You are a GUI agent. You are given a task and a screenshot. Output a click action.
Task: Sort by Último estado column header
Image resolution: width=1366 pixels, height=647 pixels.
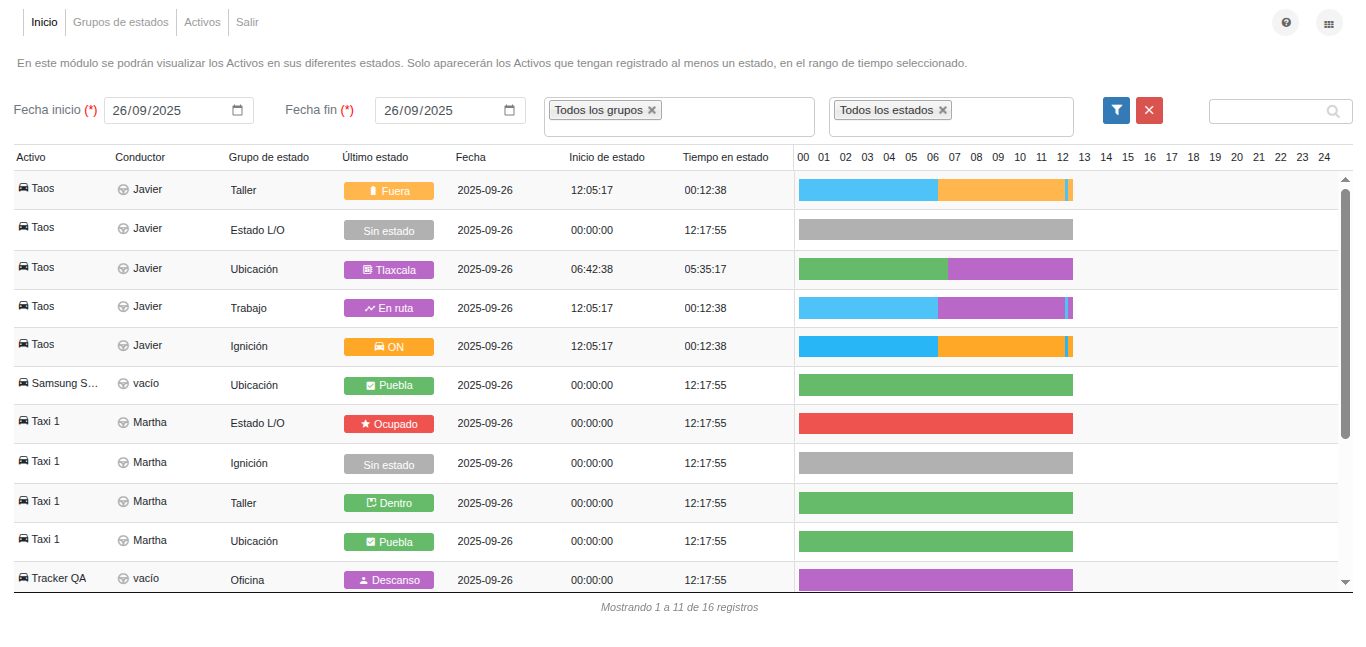[x=375, y=157]
